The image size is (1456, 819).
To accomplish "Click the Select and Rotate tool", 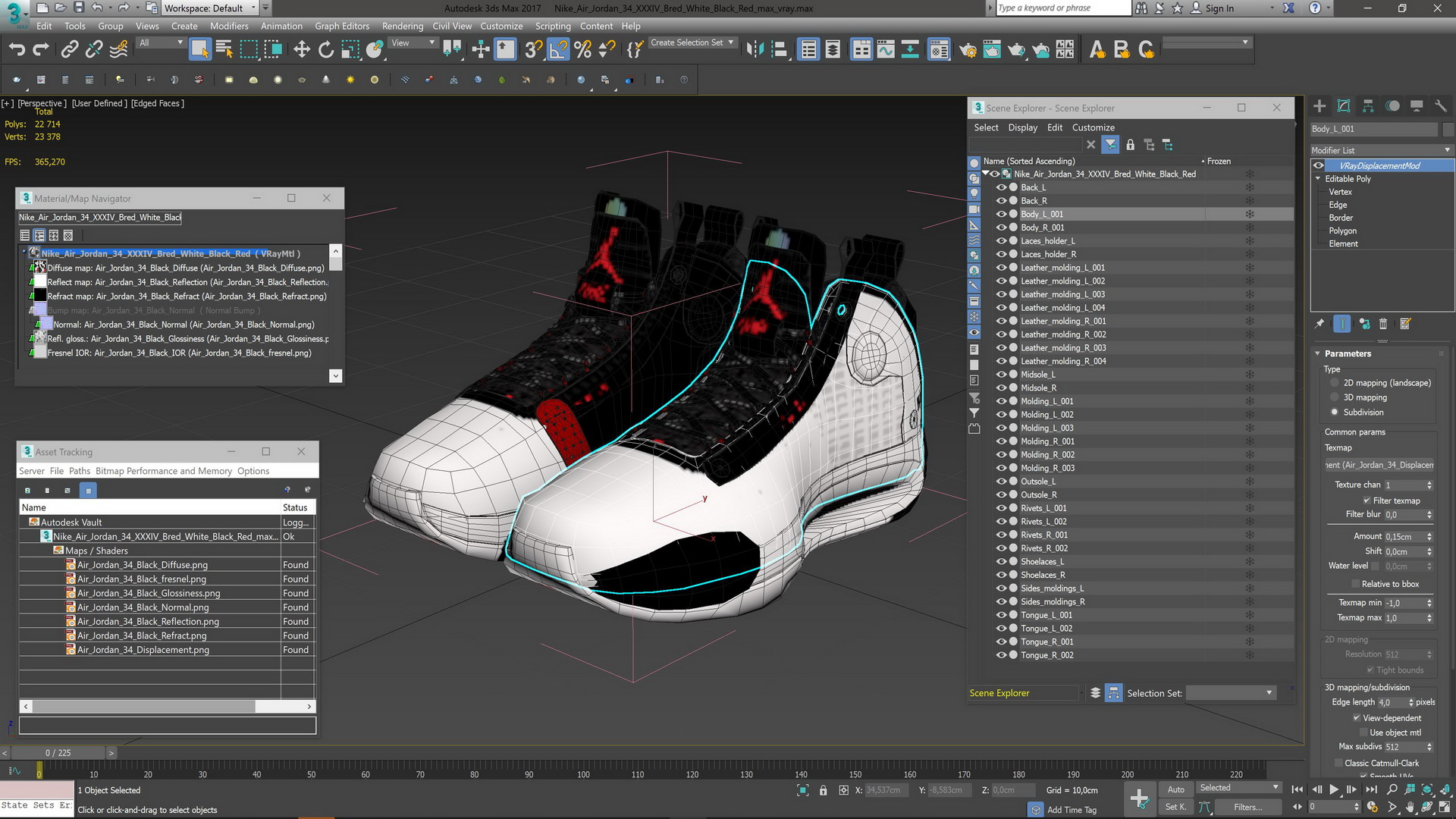I will tap(326, 50).
